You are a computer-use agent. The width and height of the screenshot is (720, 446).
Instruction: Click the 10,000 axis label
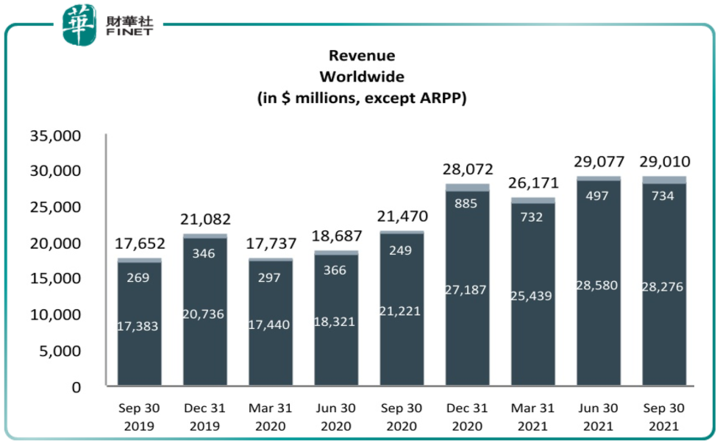click(x=55, y=315)
